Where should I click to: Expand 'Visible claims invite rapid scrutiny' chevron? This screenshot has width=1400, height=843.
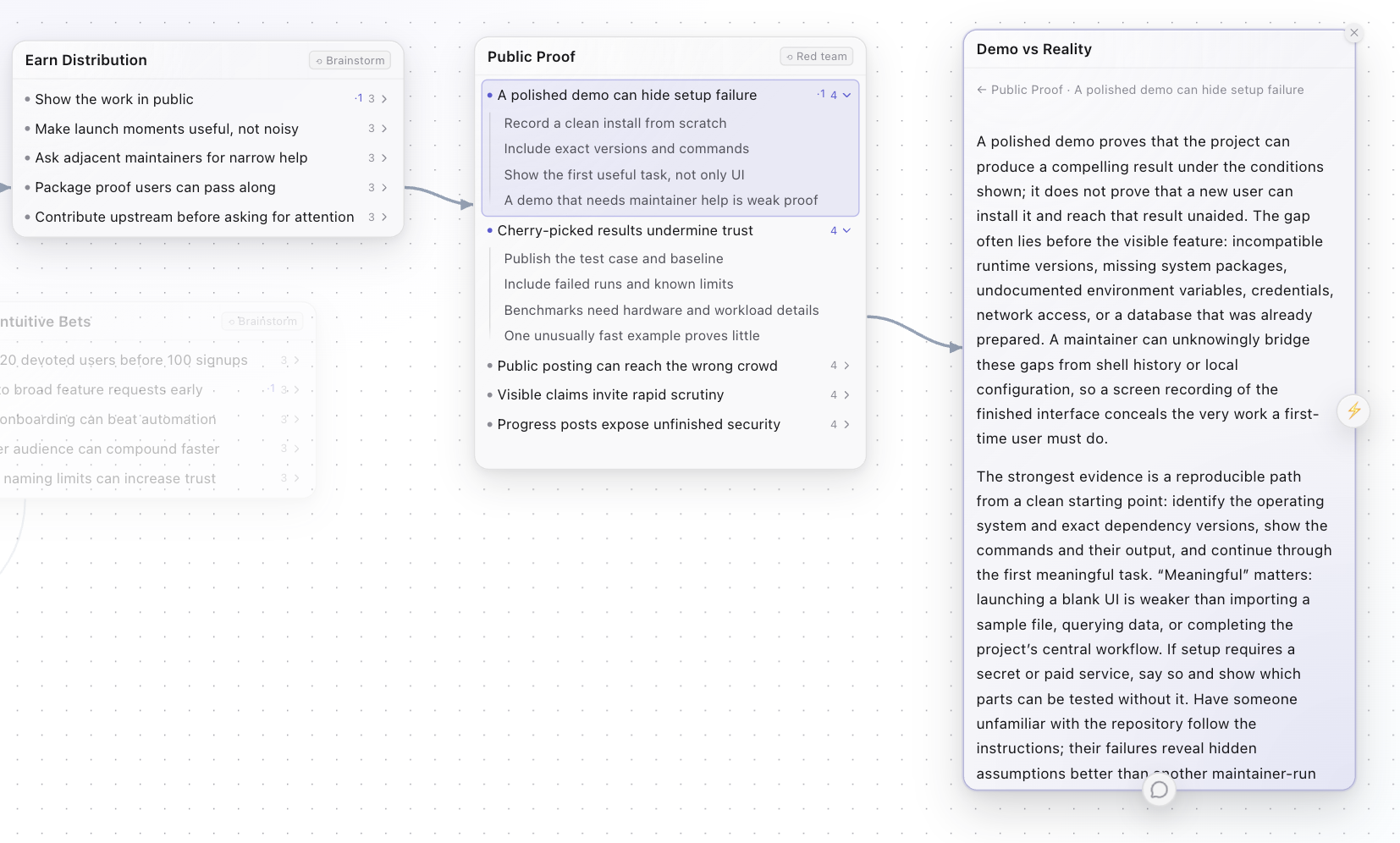846,395
